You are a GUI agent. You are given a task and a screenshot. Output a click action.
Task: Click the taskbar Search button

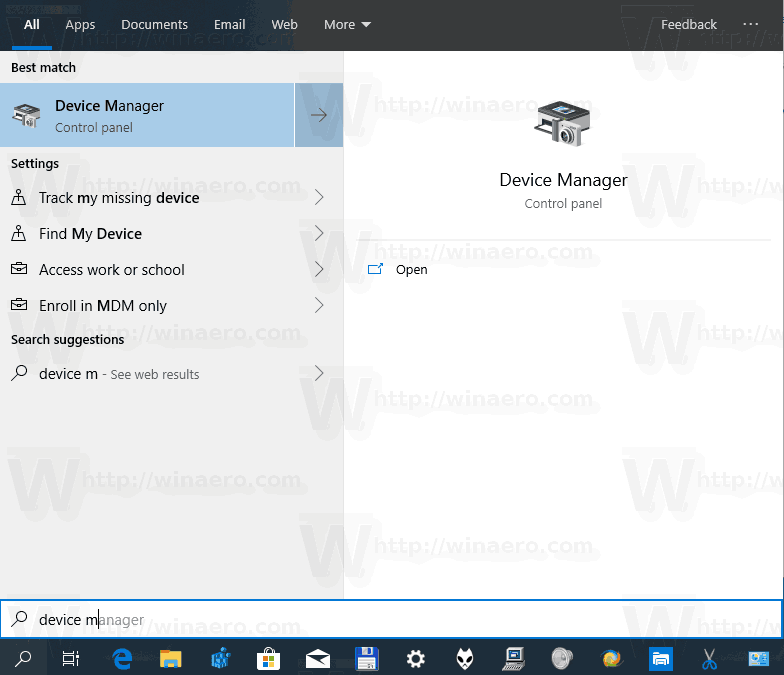(23, 658)
